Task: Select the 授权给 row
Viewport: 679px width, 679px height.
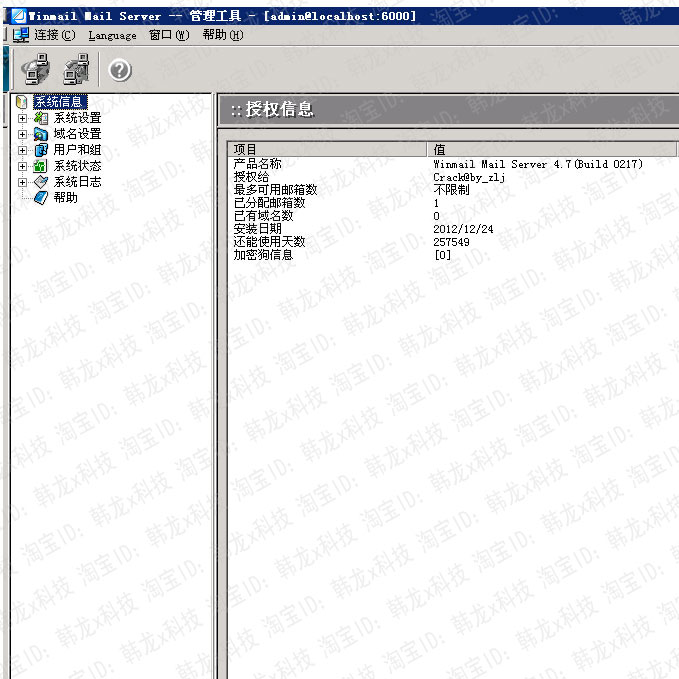Action: click(x=453, y=177)
